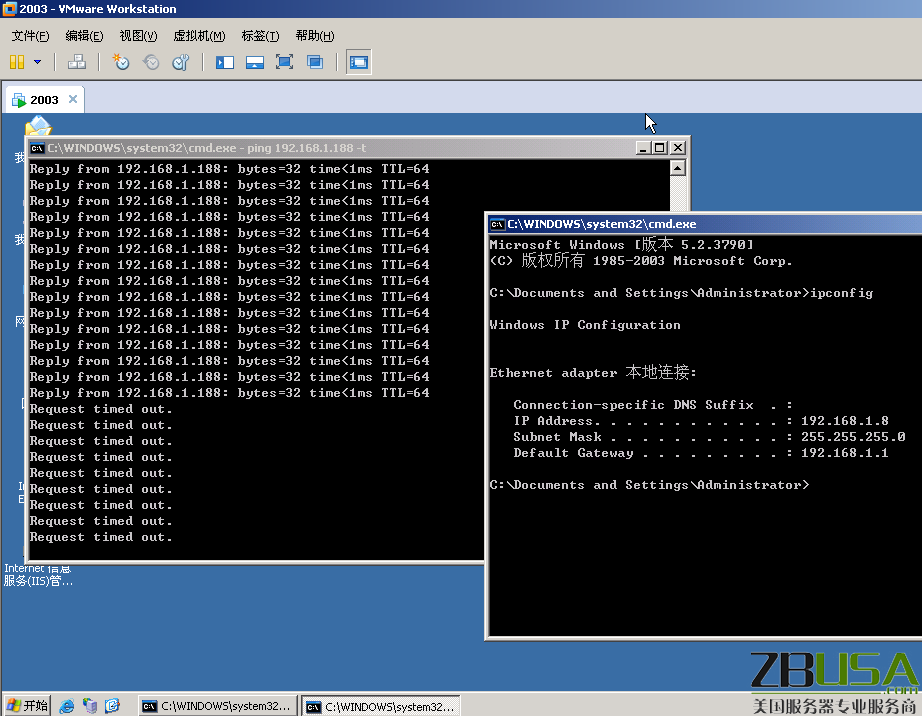922x716 pixels.
Task: Click the cmd icon in the ping window title
Action: [38, 148]
